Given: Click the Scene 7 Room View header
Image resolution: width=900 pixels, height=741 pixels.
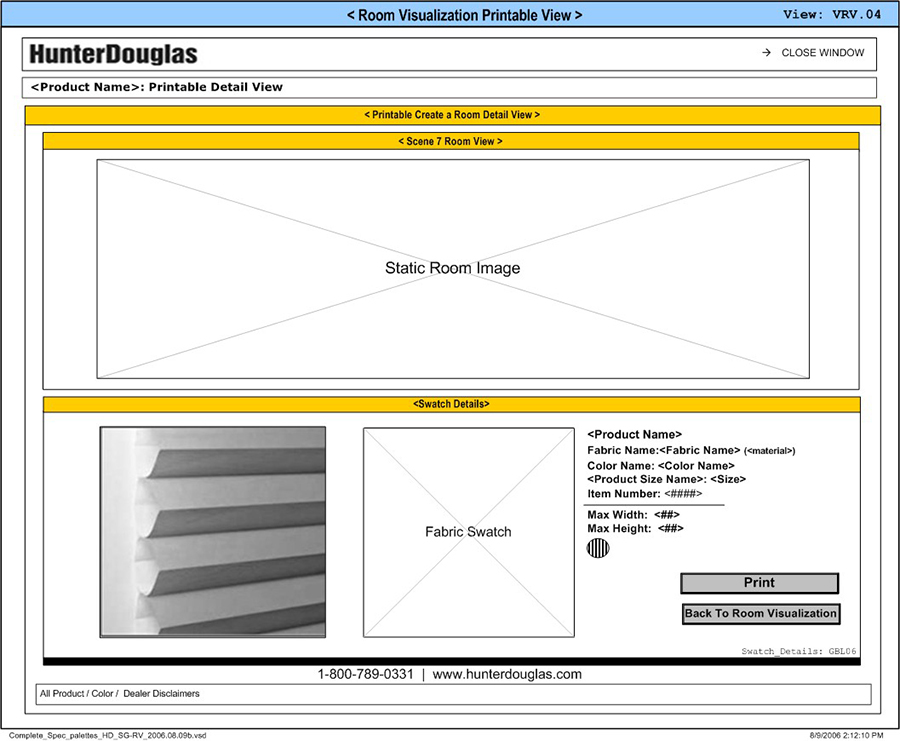Looking at the screenshot, I should 451,141.
